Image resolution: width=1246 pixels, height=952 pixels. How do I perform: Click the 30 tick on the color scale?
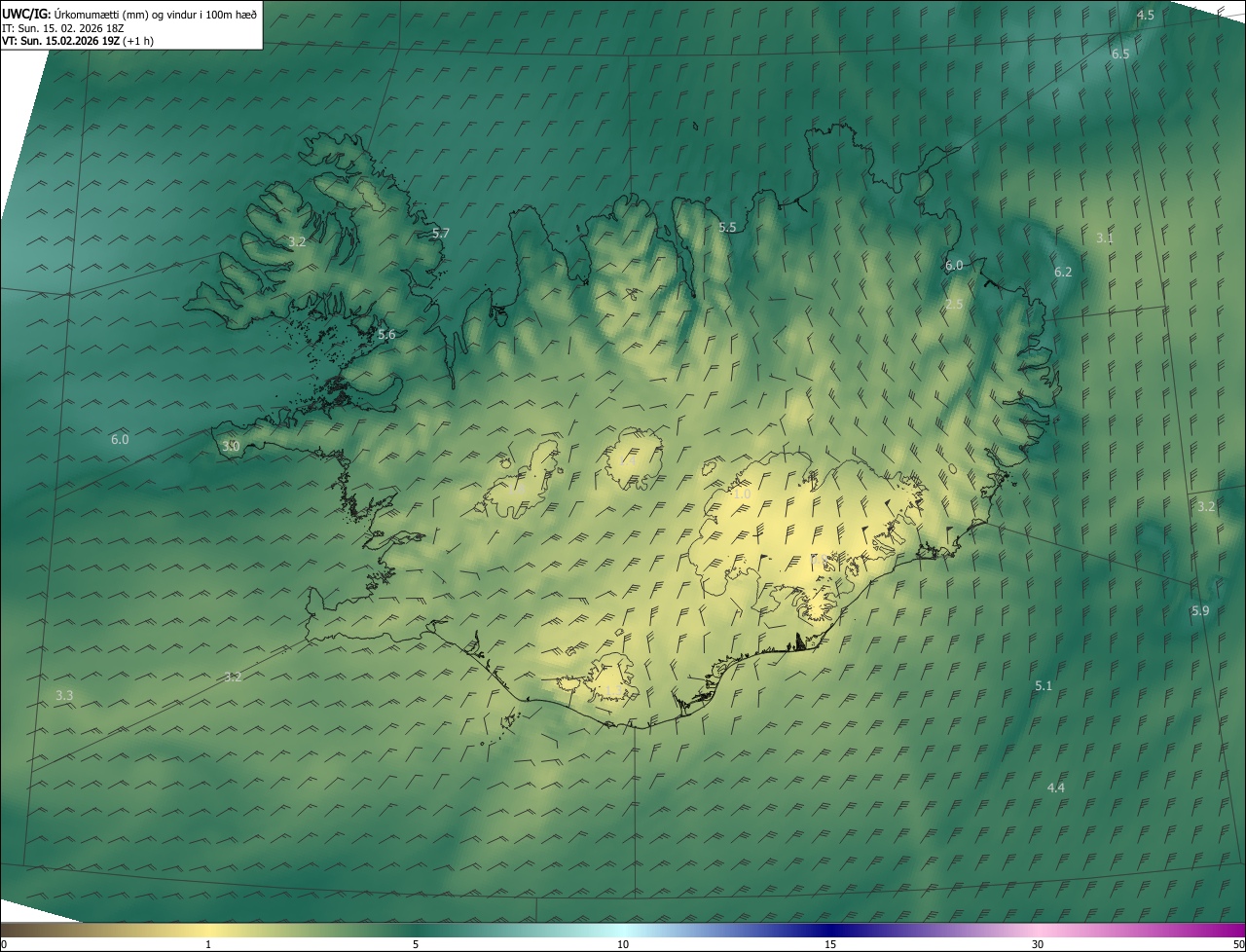click(x=1038, y=944)
